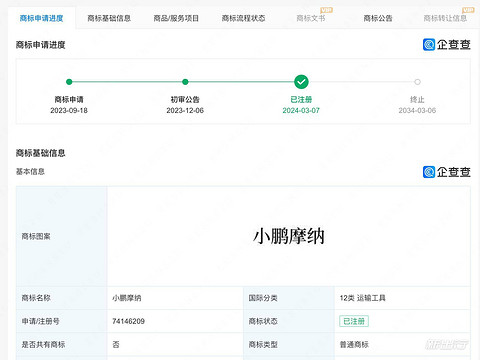Open the 商标转让信息 tab
The image size is (480, 360).
[x=445, y=18]
